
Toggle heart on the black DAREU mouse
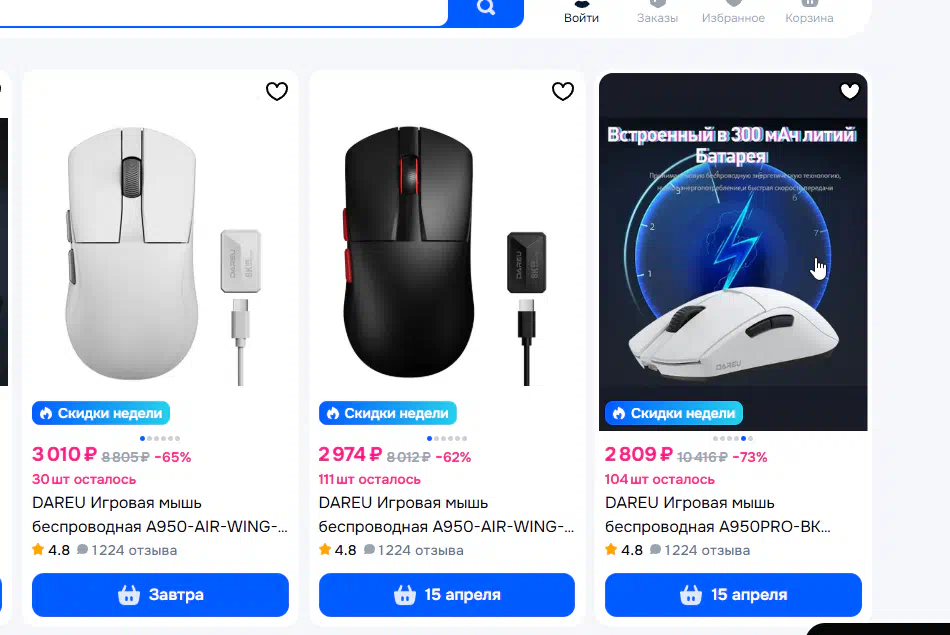pyautogui.click(x=563, y=92)
